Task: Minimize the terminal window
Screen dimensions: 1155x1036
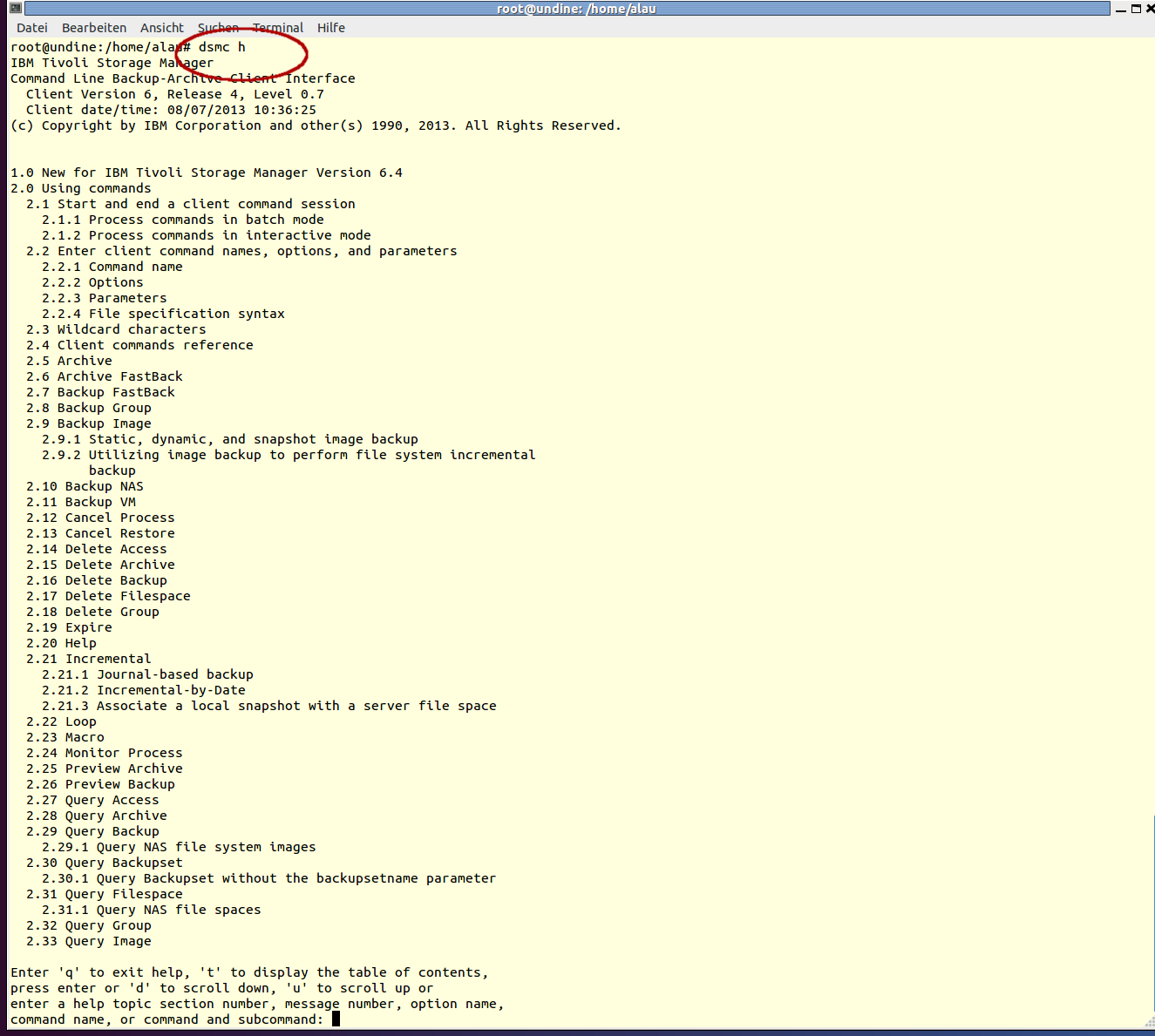Action: 1121,9
